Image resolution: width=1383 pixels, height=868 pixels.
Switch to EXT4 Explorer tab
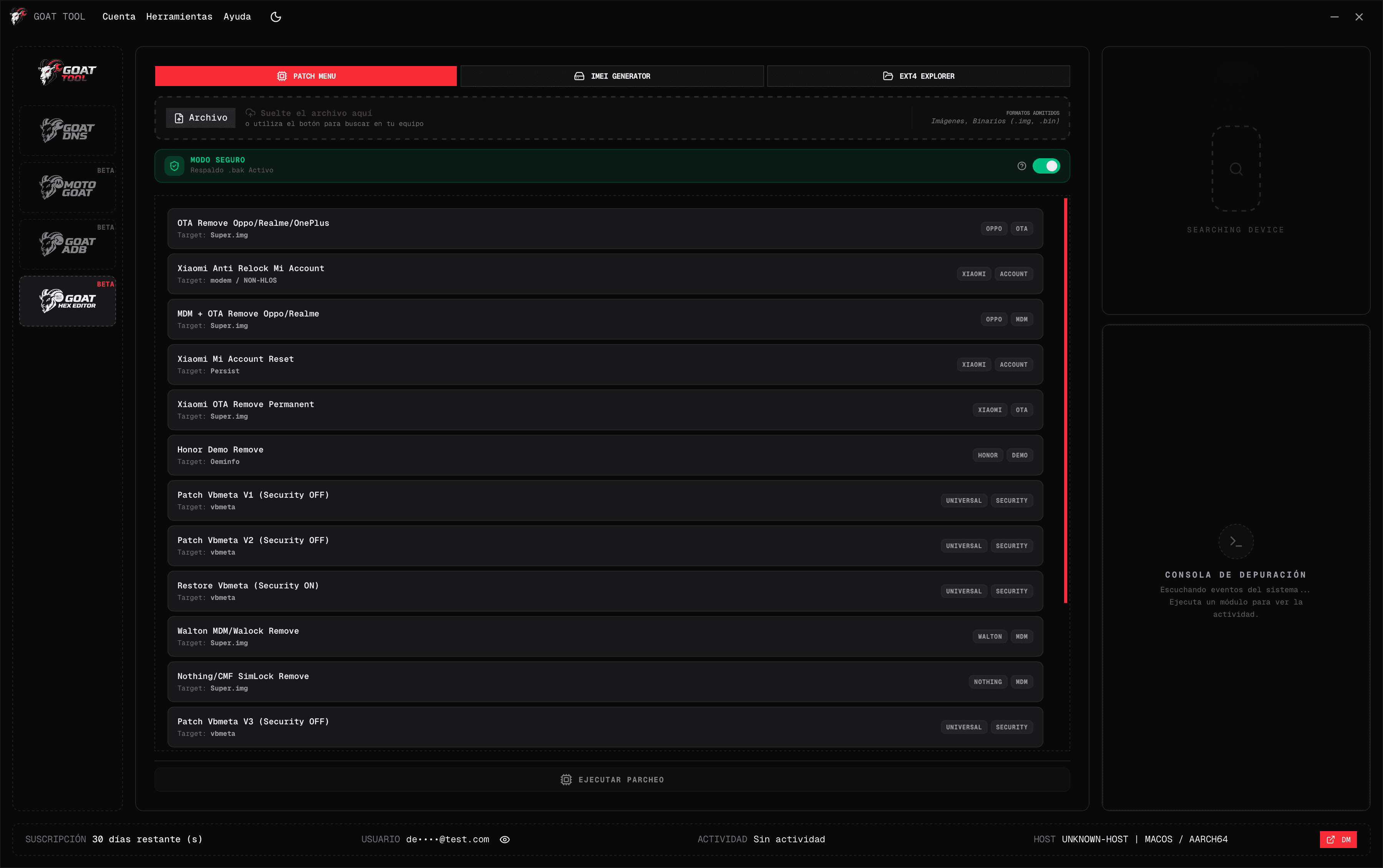click(x=919, y=76)
